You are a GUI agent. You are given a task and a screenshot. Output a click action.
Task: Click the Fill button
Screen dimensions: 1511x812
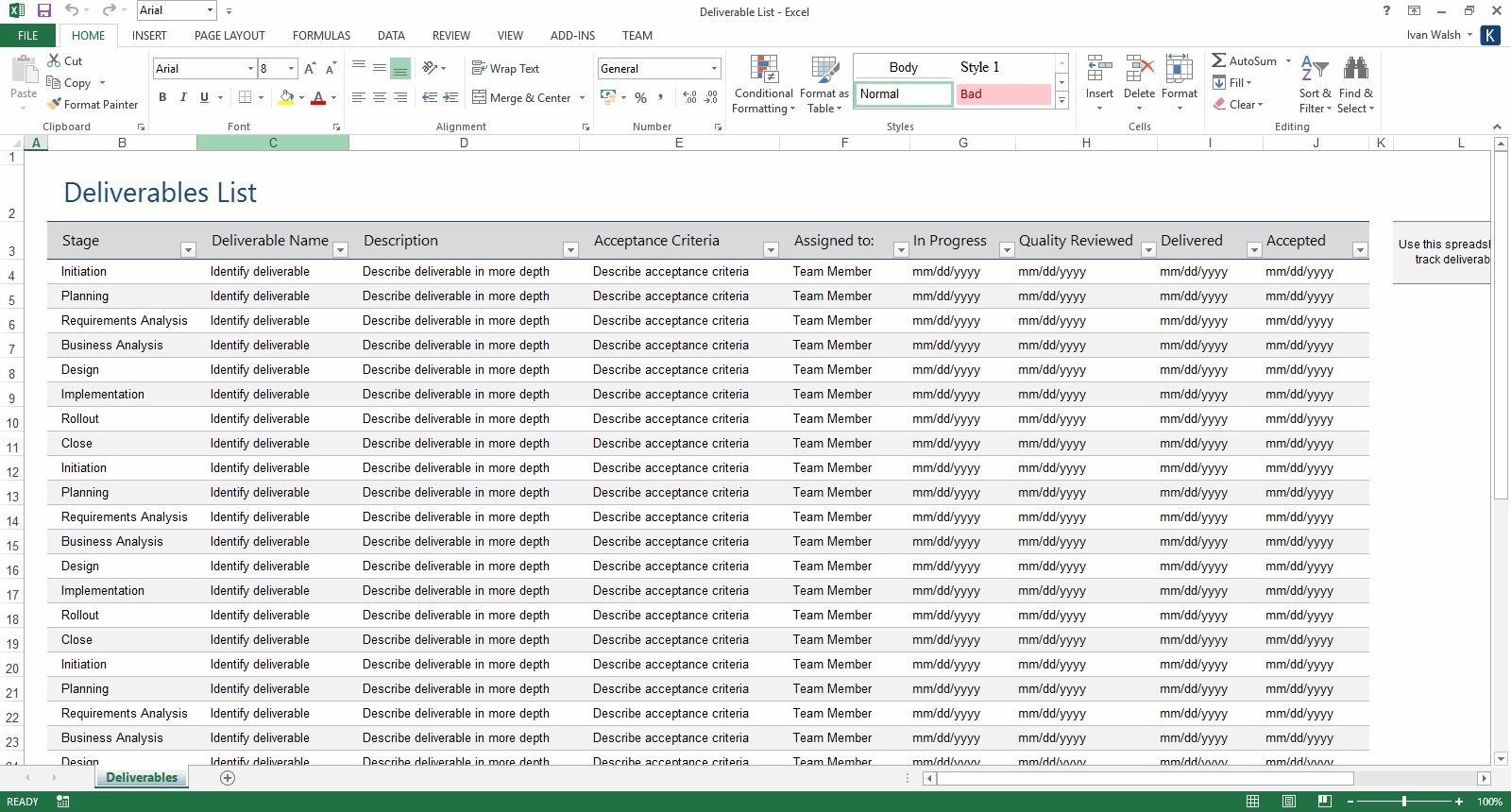click(x=1231, y=82)
